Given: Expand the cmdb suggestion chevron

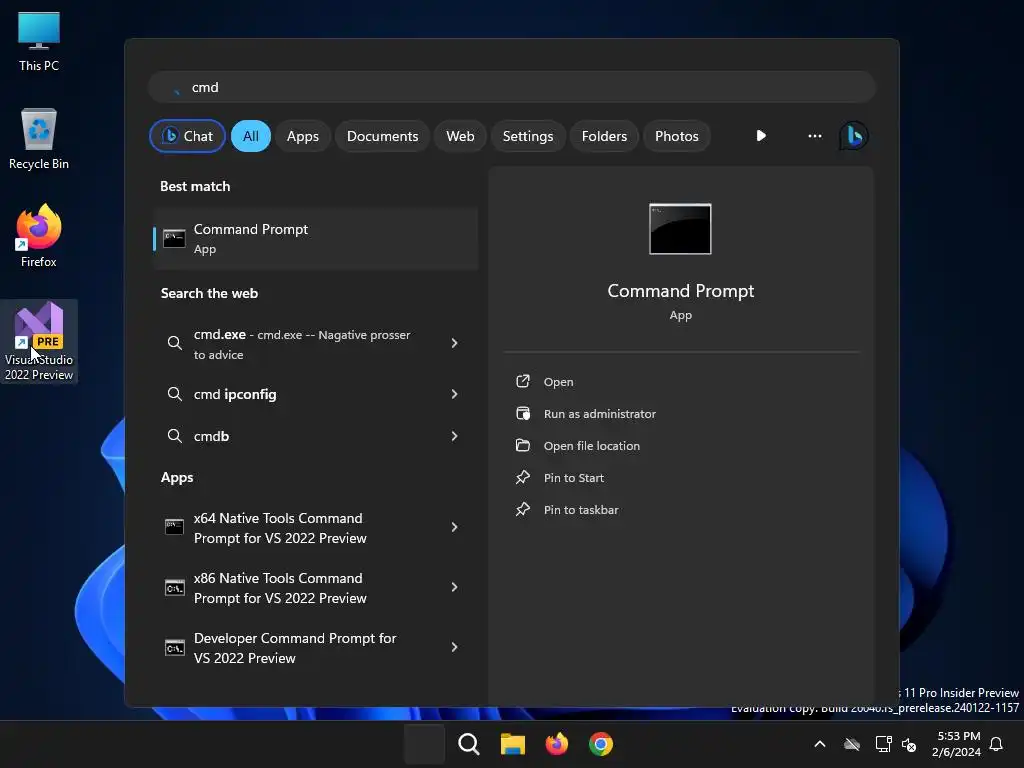Looking at the screenshot, I should (455, 436).
